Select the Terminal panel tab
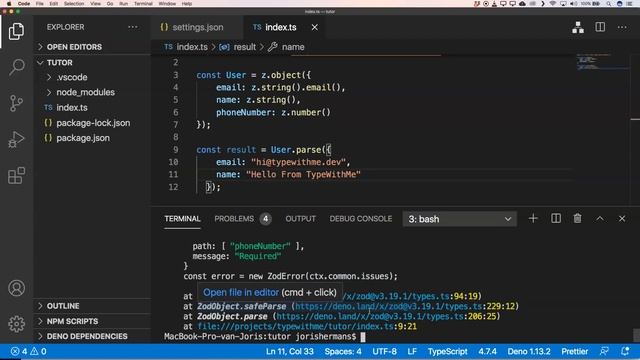 pyautogui.click(x=182, y=219)
